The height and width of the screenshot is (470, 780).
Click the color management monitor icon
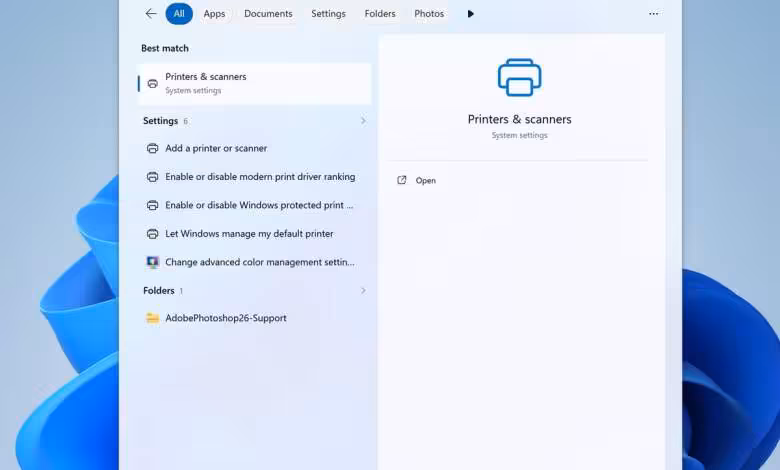click(153, 262)
